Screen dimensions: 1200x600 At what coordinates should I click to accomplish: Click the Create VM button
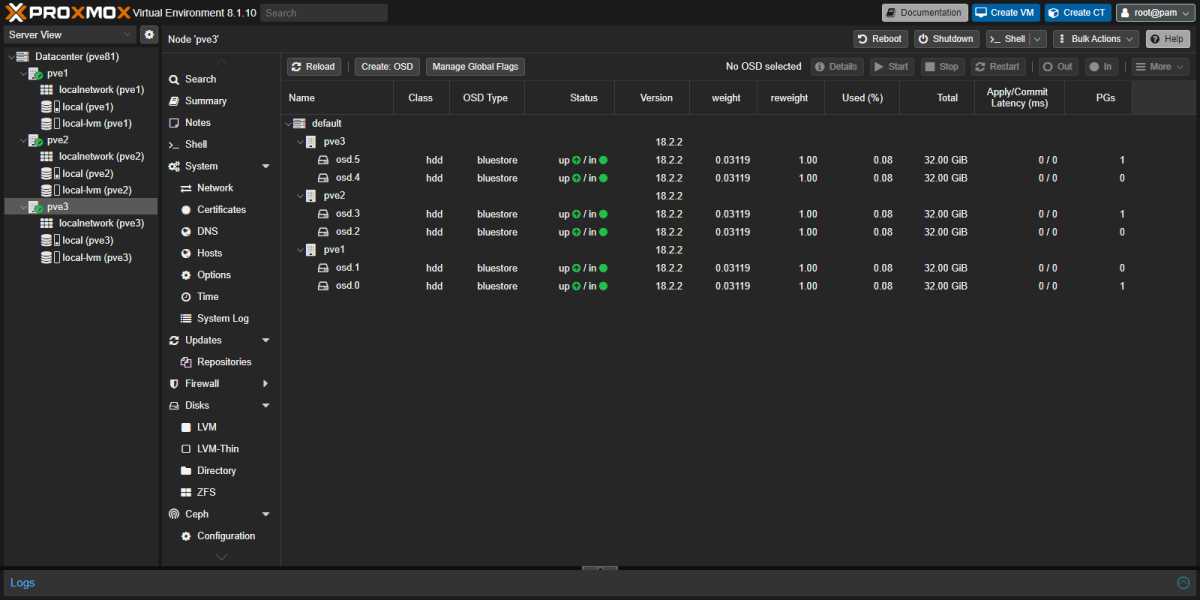point(1006,13)
